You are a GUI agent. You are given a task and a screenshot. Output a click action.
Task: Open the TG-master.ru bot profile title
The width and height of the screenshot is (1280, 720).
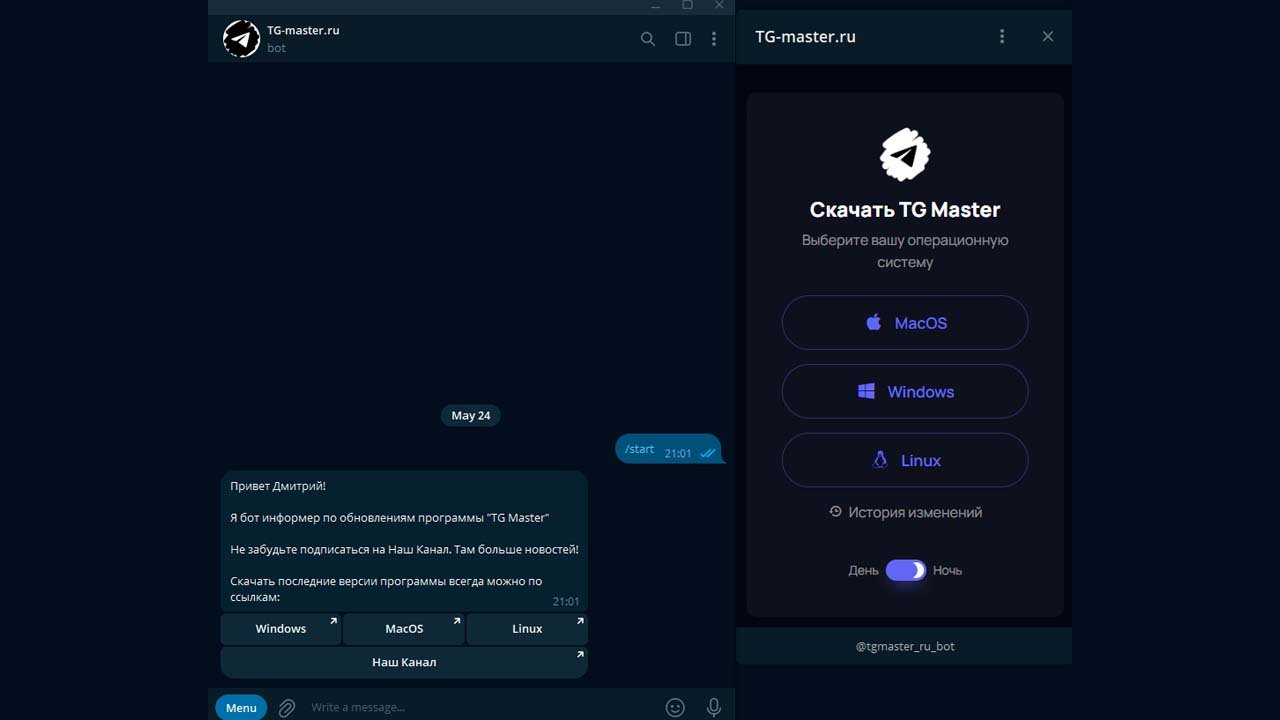(x=303, y=30)
